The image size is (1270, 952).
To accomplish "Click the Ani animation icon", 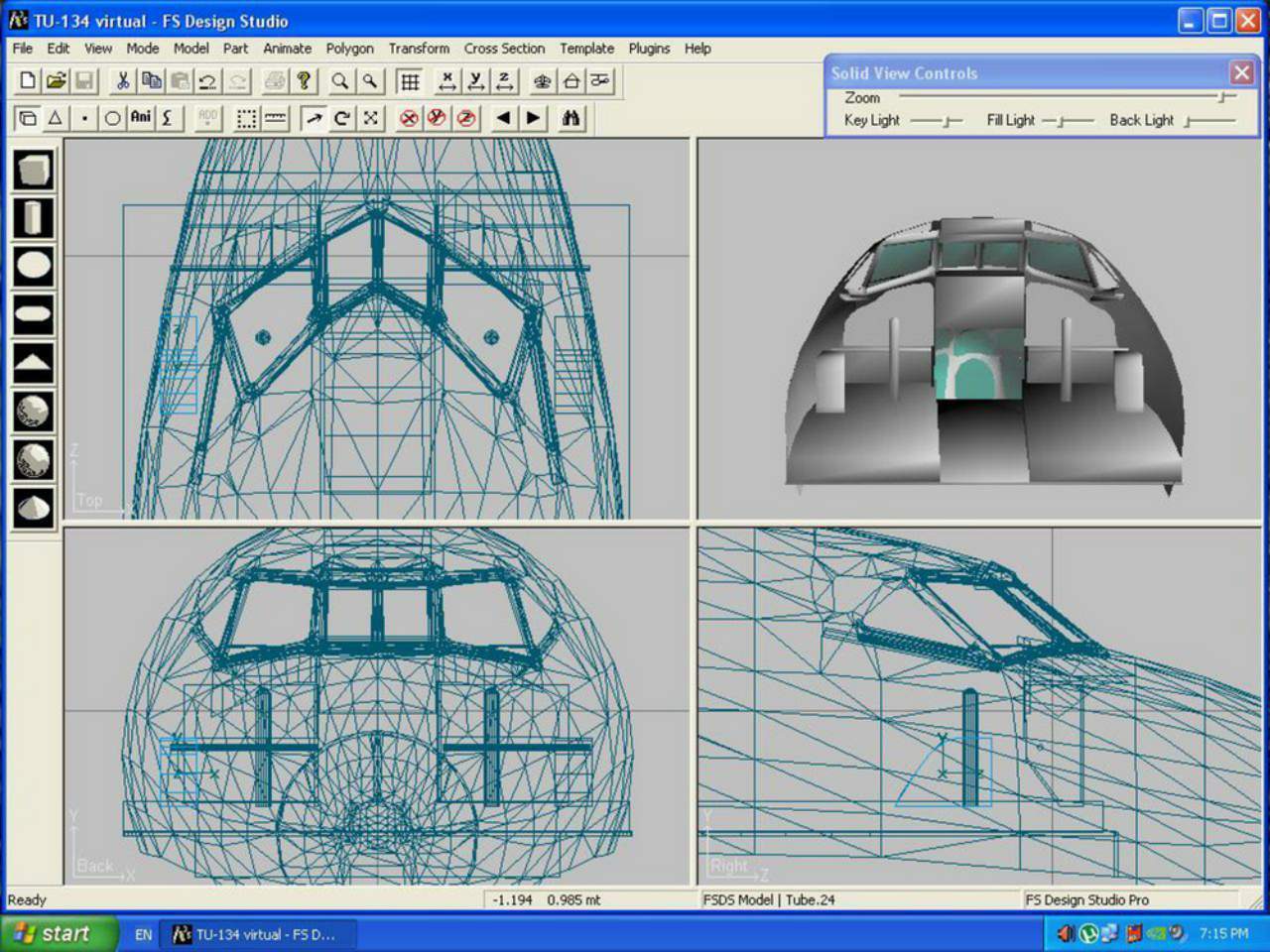I will click(141, 118).
